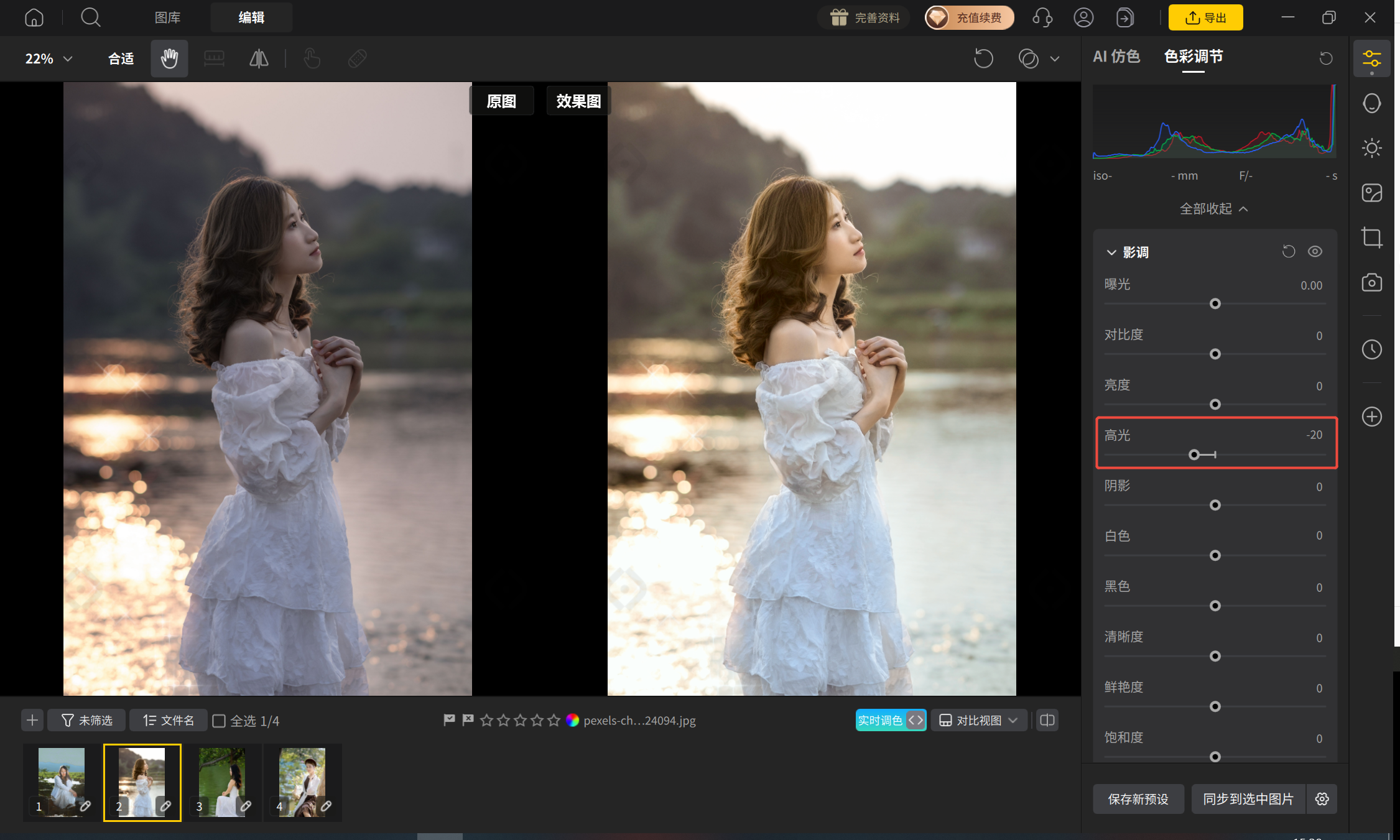Click the ruler straighten tool icon
Image resolution: width=1400 pixels, height=840 pixels.
pyautogui.click(x=214, y=58)
